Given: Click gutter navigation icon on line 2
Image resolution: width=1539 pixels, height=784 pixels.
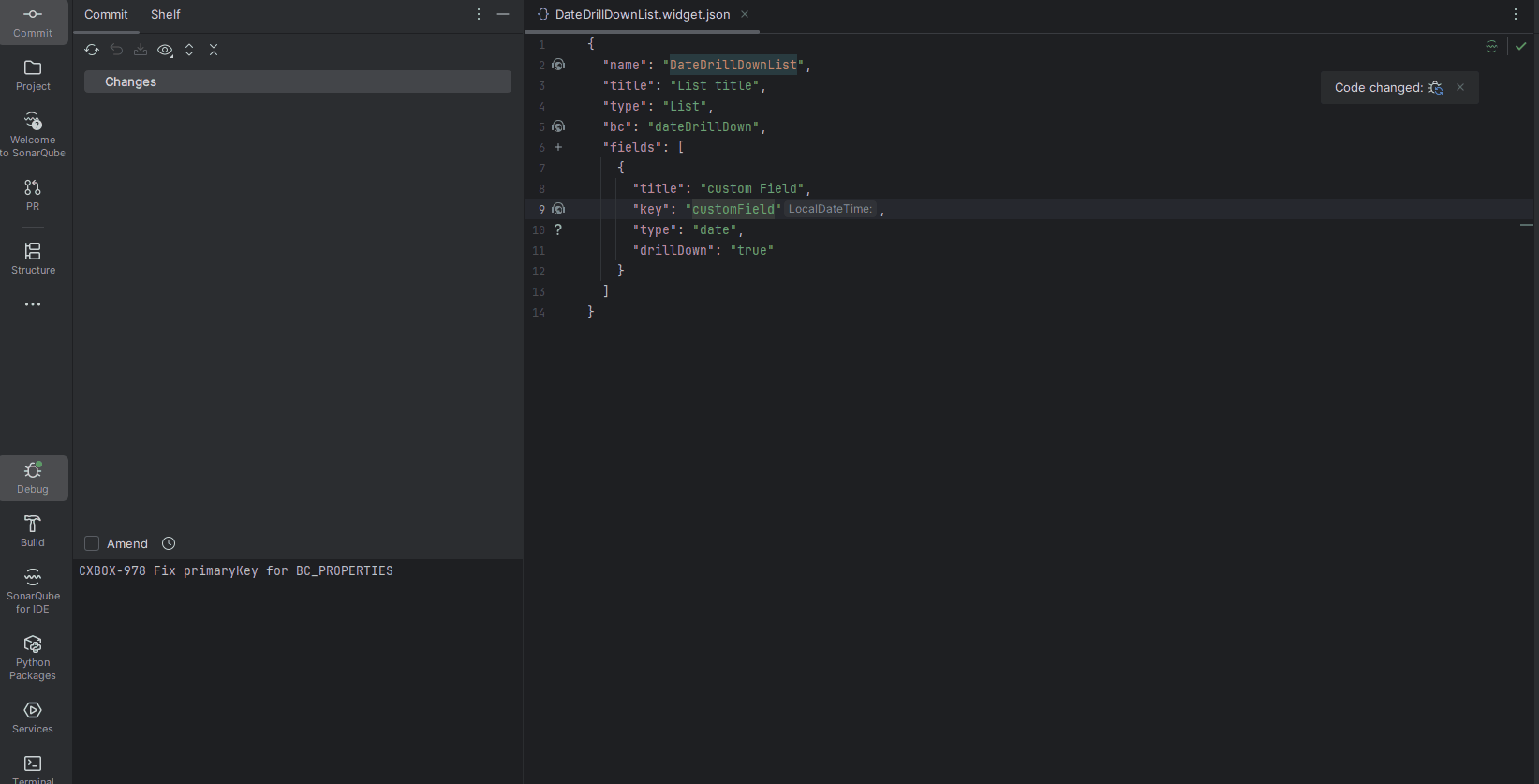Looking at the screenshot, I should point(558,65).
